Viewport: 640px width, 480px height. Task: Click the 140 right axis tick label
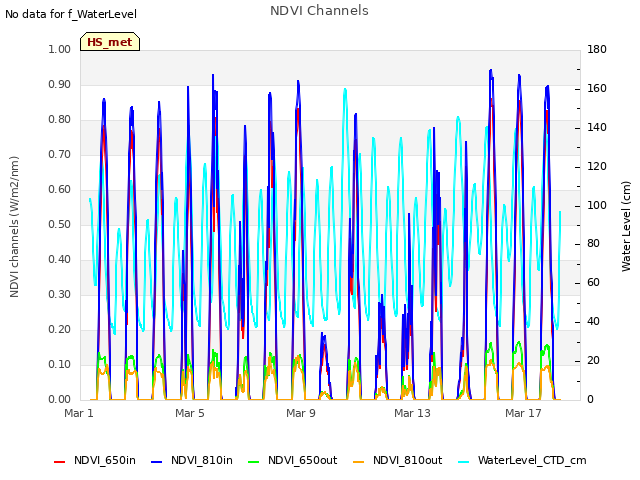597,127
